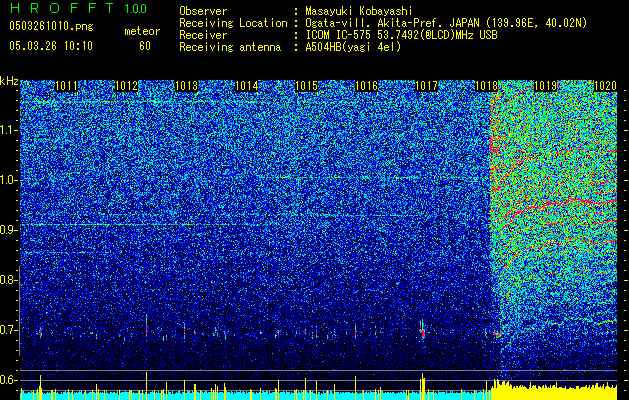Click the 1.1 frequency axis label
The image size is (629, 400).
click(x=9, y=130)
